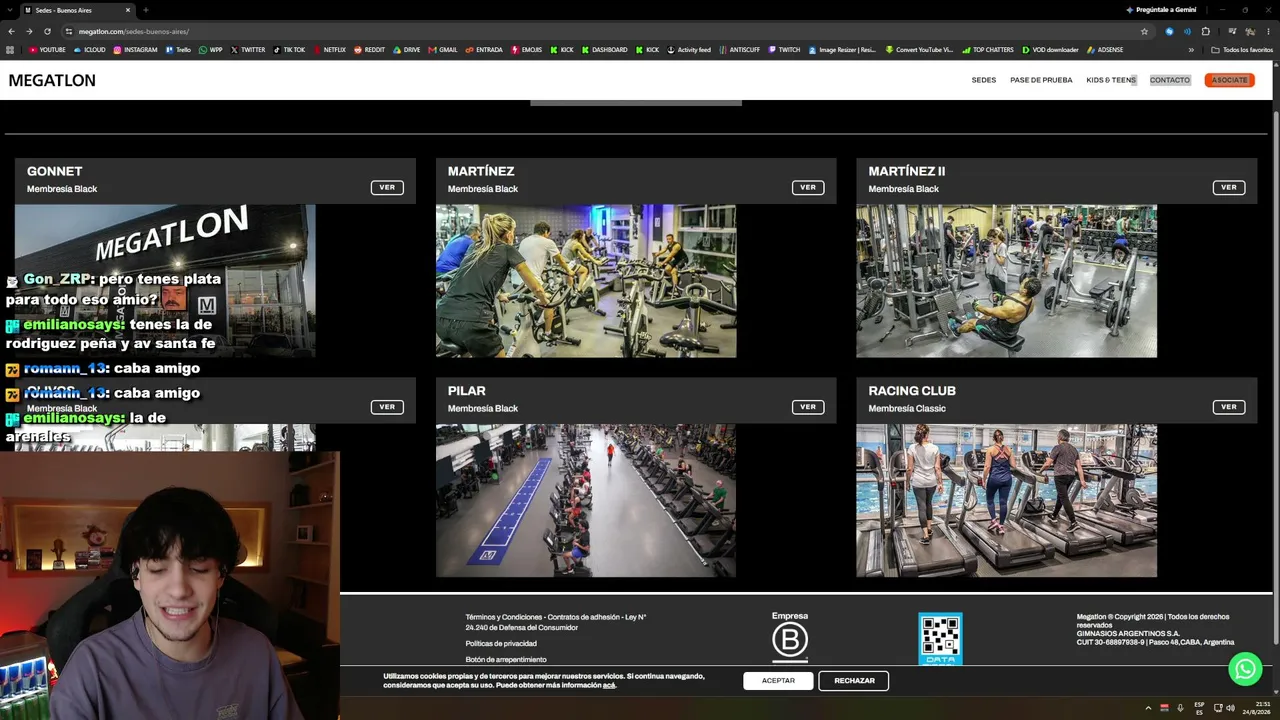Click the orange ASOCIATE button
The width and height of the screenshot is (1280, 720).
click(1229, 80)
